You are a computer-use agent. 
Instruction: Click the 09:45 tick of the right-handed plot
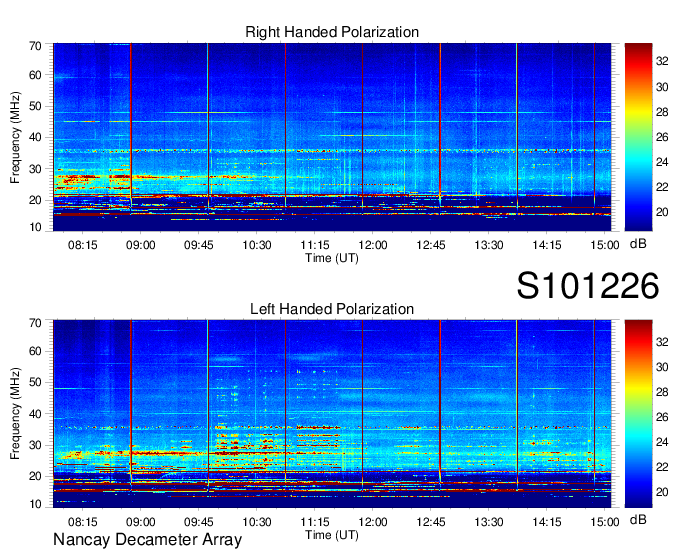pos(199,245)
